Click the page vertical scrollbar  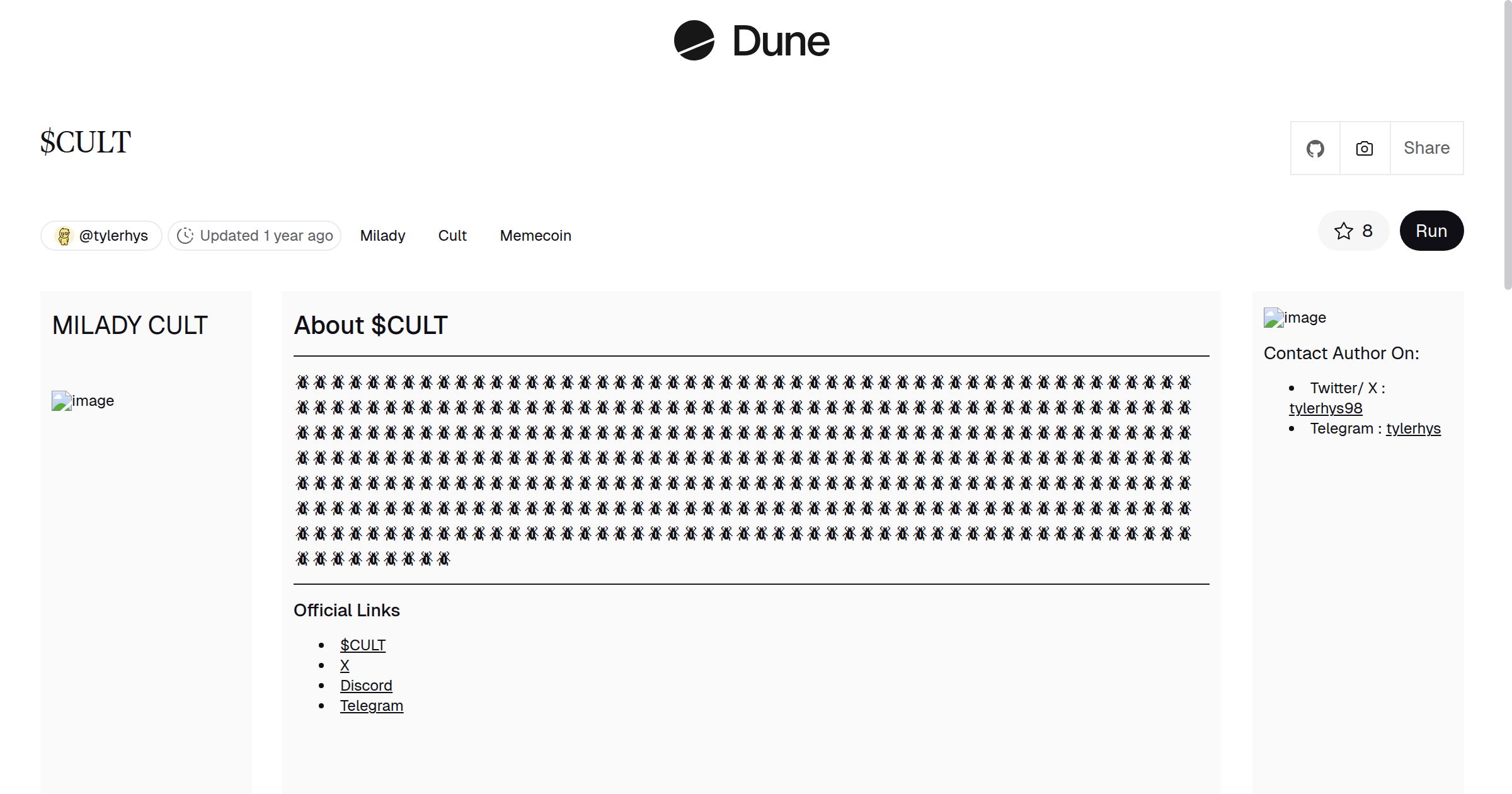[x=1507, y=145]
